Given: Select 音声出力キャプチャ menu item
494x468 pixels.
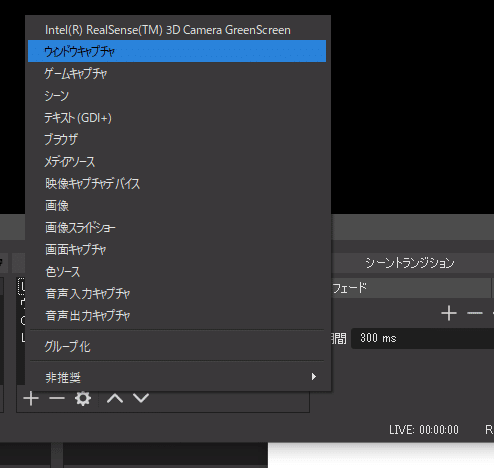Looking at the screenshot, I should click(x=177, y=315).
